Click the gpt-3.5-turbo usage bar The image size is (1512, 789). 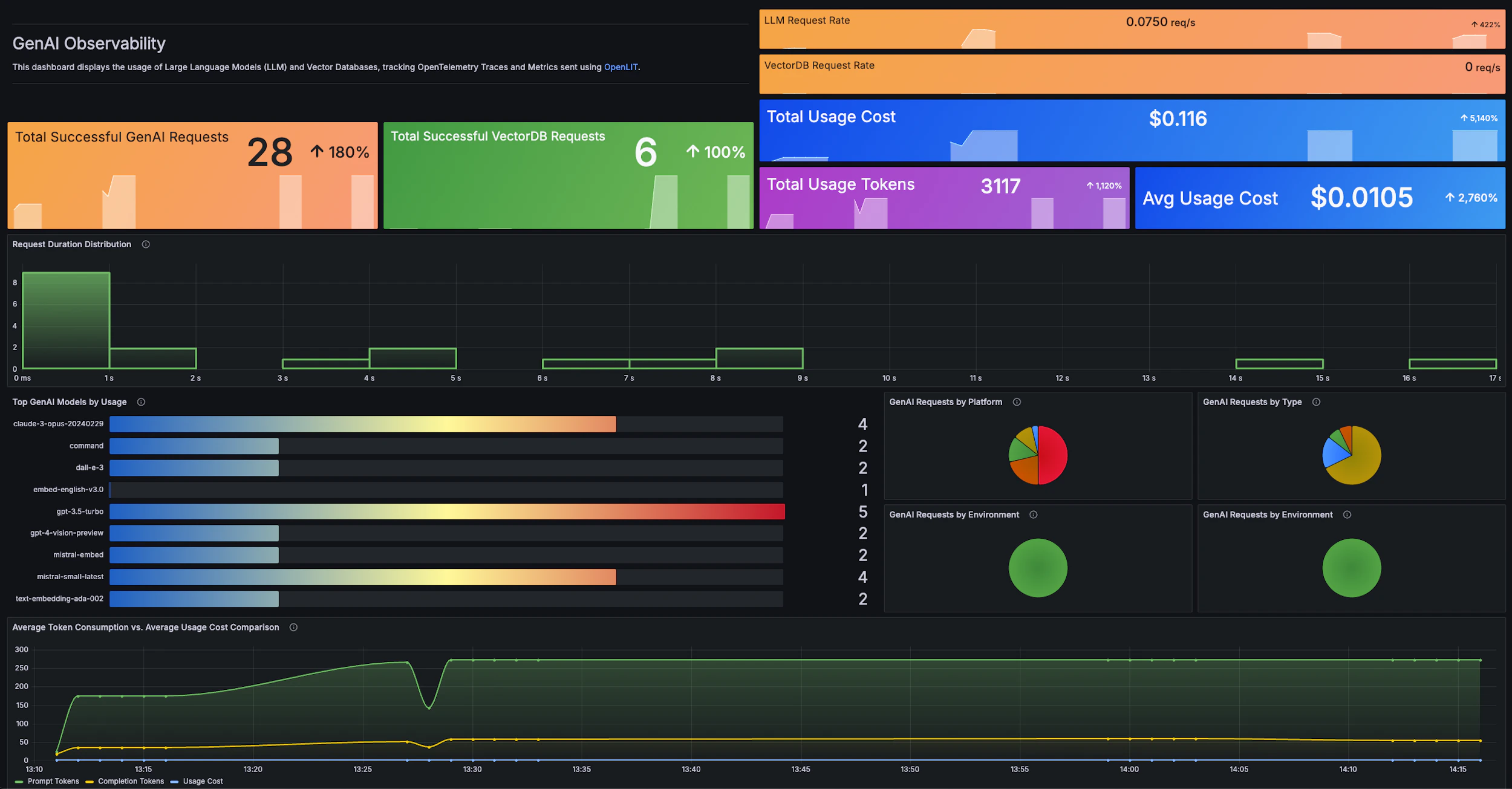pos(448,511)
